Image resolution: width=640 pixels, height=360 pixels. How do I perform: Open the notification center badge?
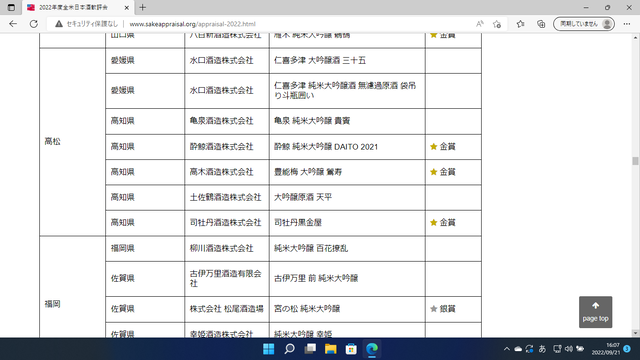627,349
